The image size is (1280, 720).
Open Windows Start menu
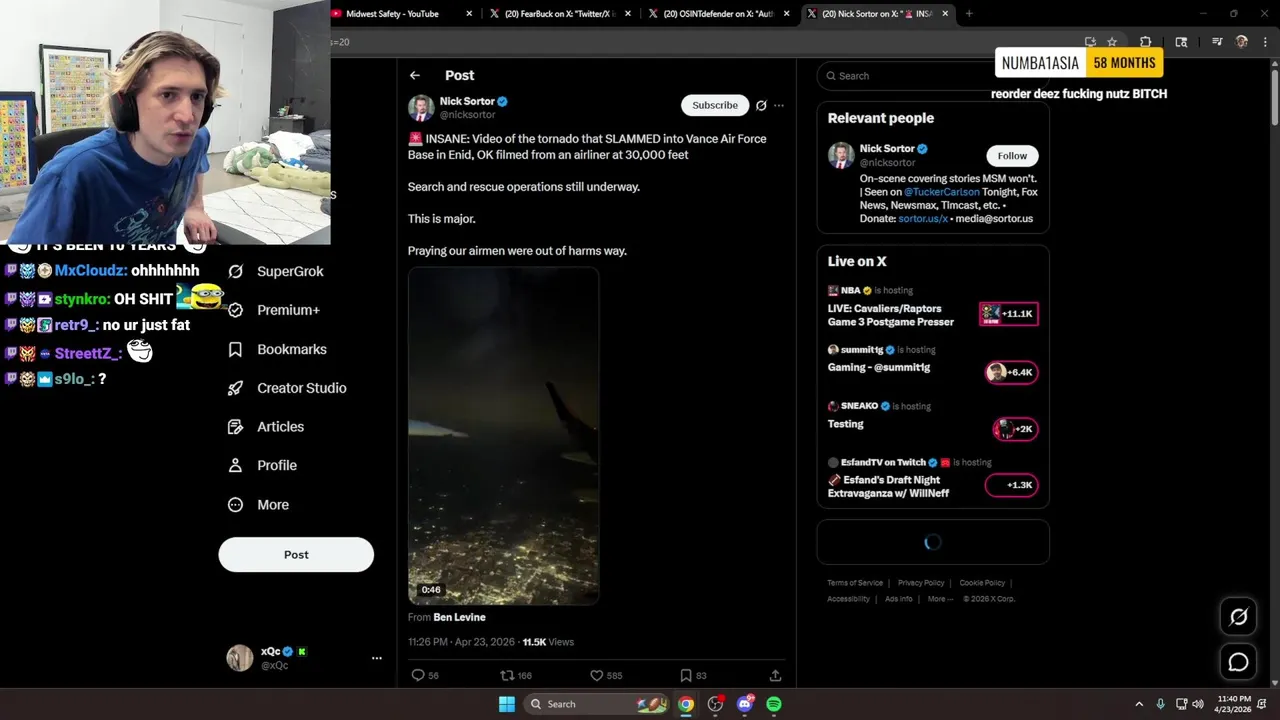tap(507, 704)
